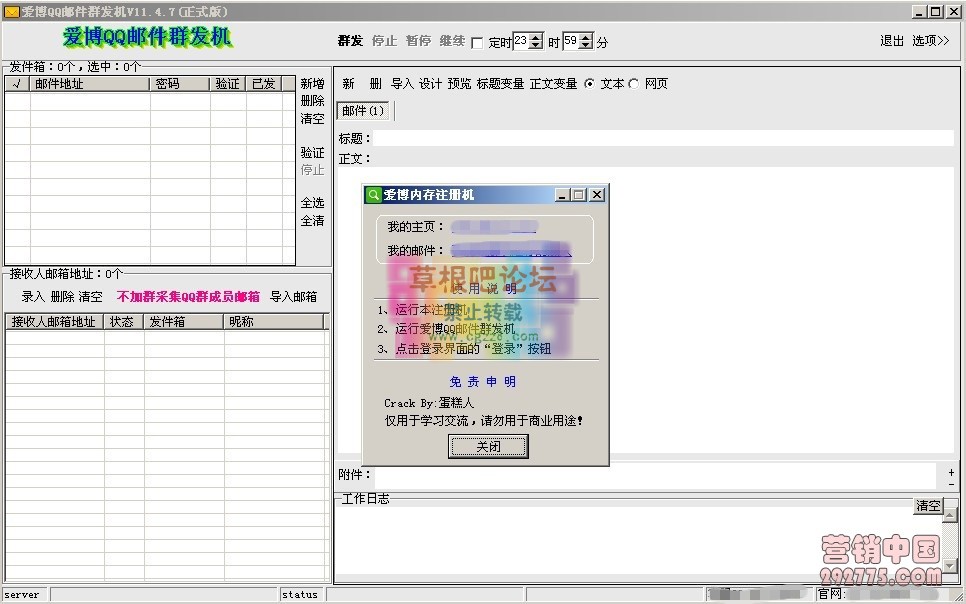Create a new email template with 新
This screenshot has width=966, height=604.
[347, 84]
